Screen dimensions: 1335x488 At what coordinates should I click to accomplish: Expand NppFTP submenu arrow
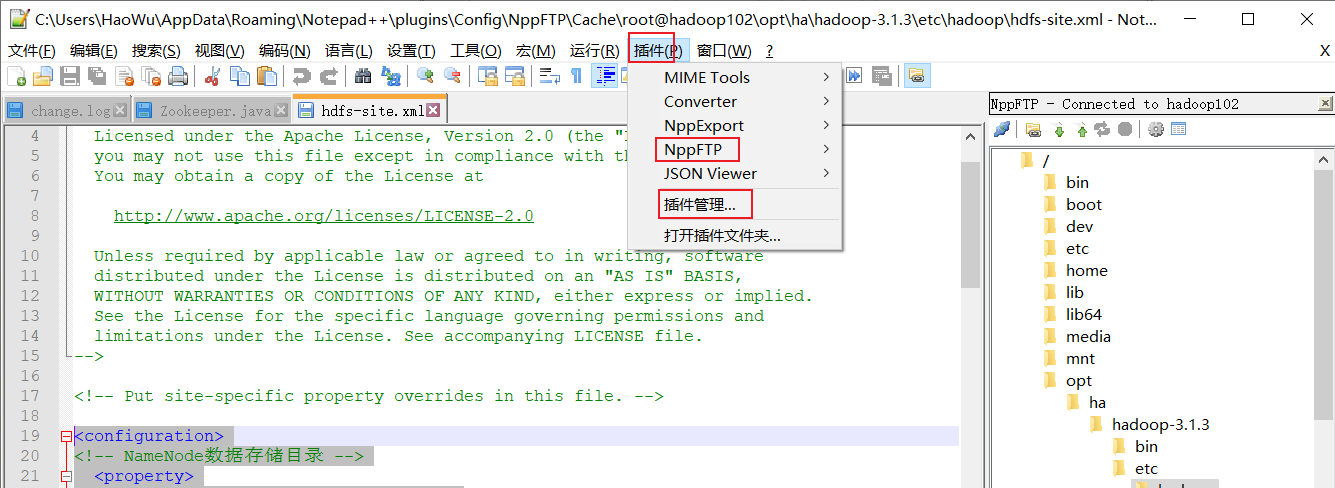[826, 149]
